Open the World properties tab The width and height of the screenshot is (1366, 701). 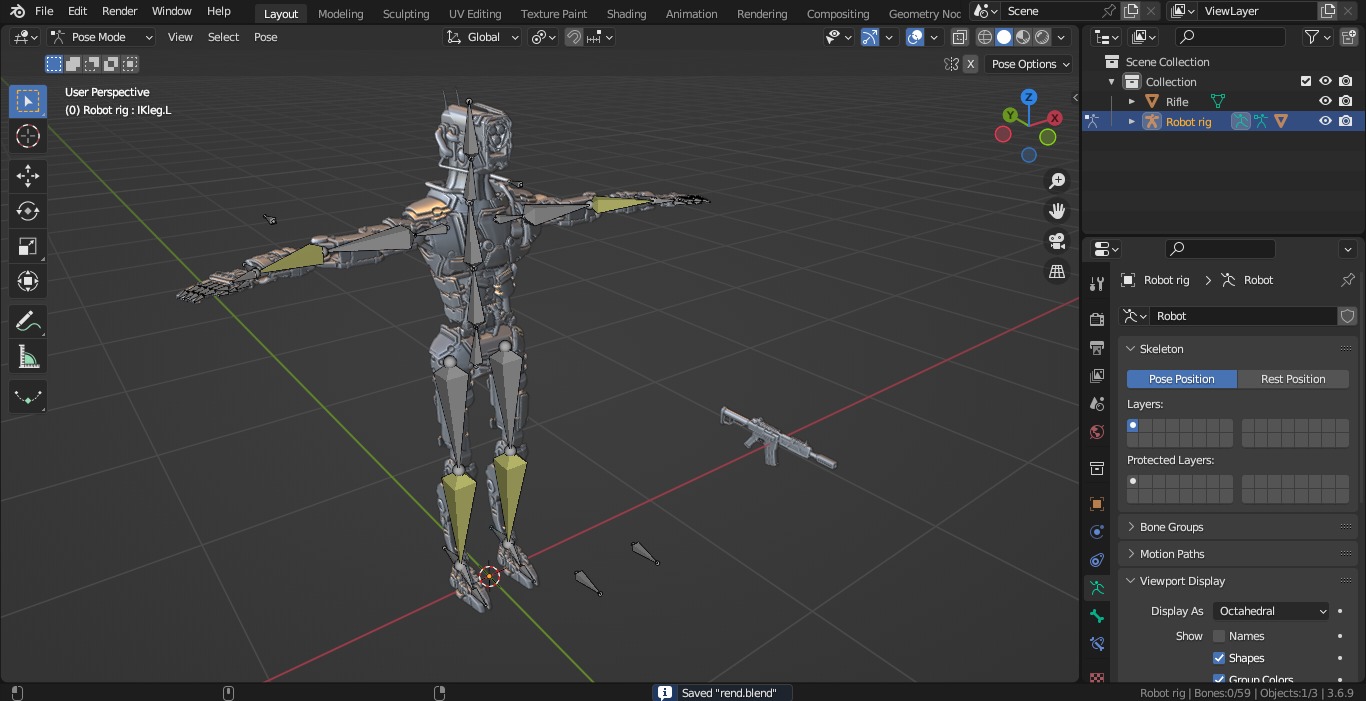1097,432
